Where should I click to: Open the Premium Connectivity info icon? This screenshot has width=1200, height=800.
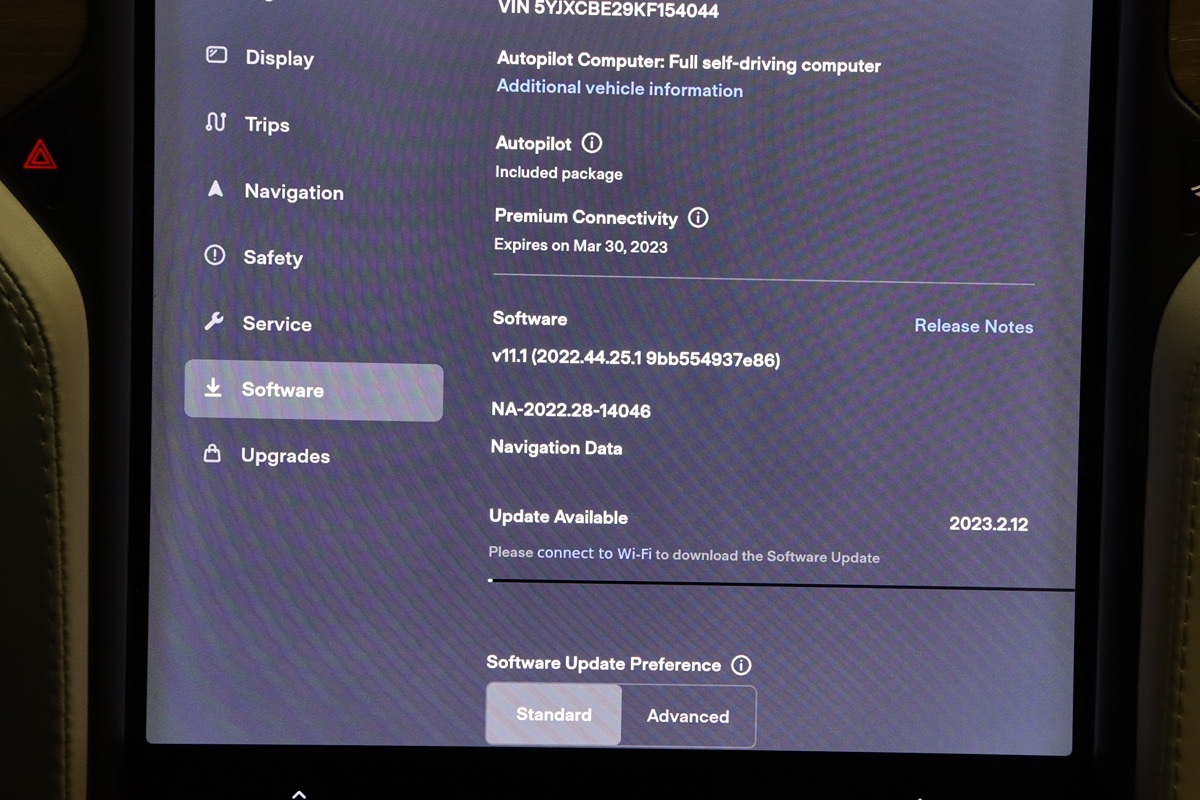click(x=698, y=217)
